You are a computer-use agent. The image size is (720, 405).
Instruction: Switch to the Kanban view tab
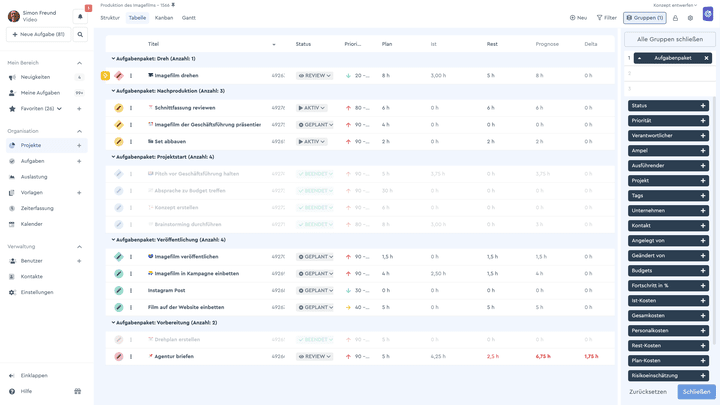164,18
